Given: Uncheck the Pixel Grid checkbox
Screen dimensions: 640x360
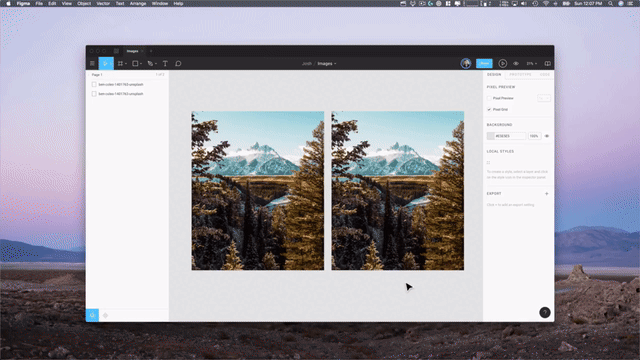Looking at the screenshot, I should click(489, 109).
